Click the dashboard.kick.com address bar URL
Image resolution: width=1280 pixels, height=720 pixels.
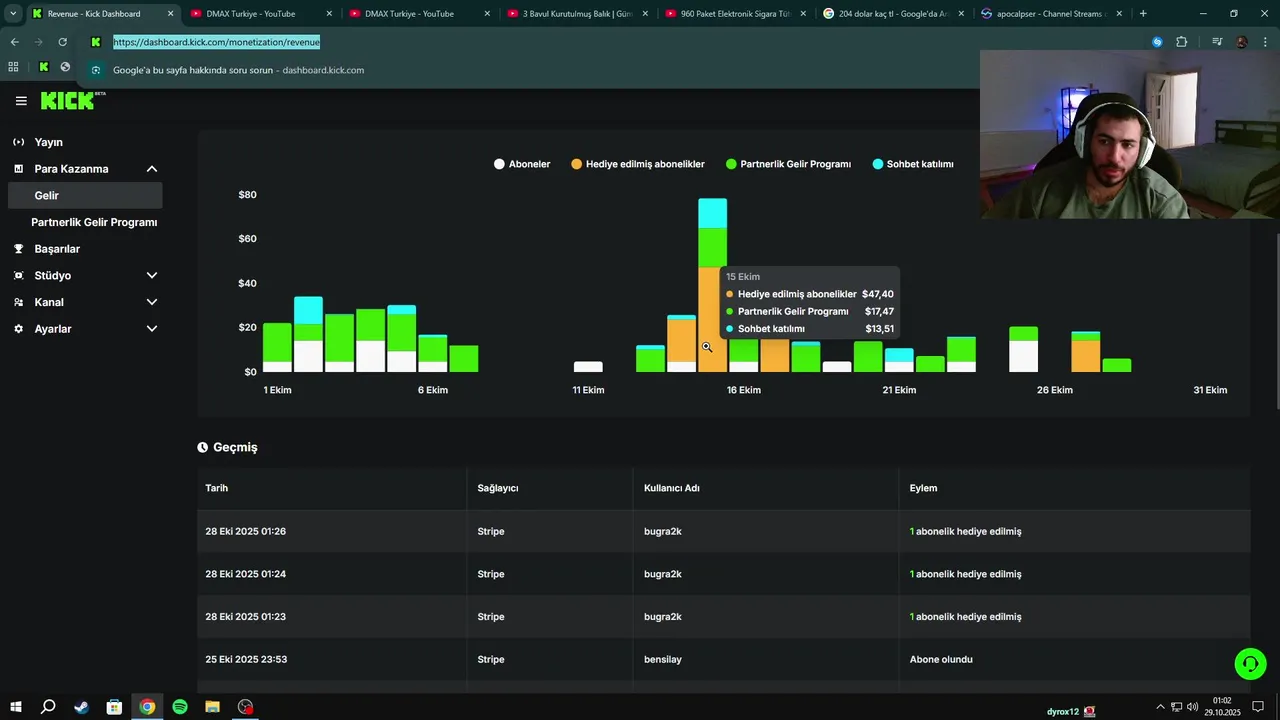tap(216, 42)
